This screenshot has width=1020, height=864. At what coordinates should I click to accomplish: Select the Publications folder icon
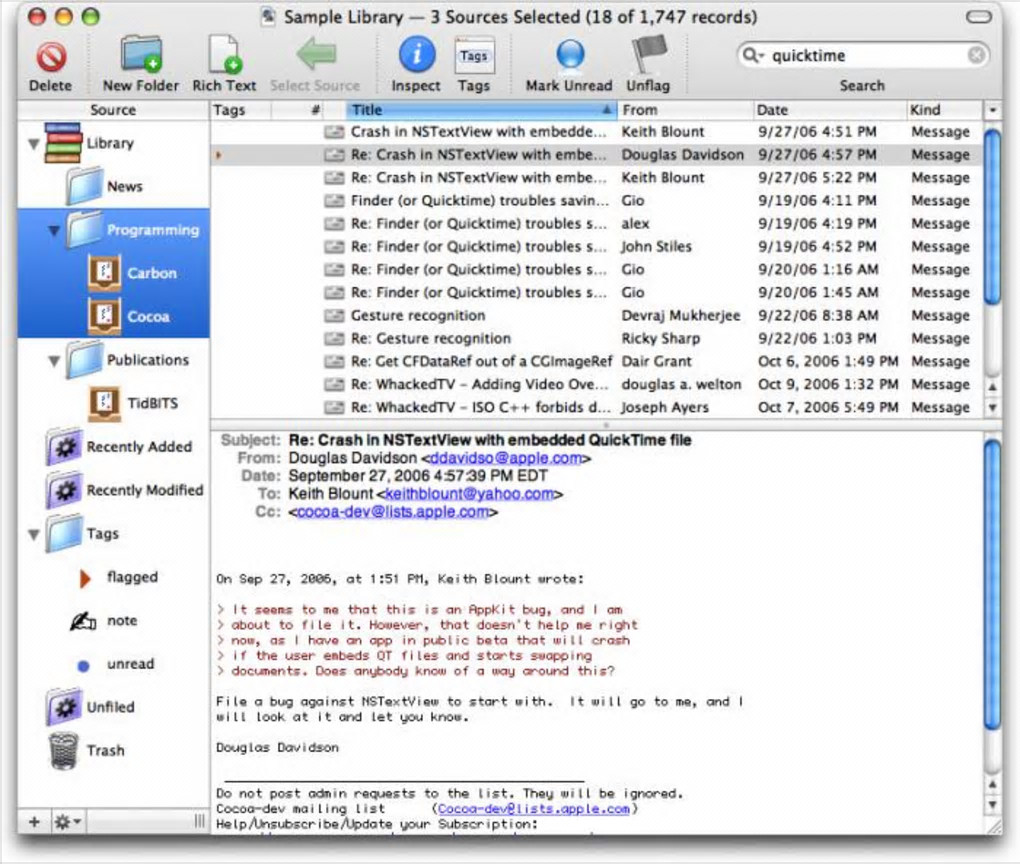click(85, 359)
